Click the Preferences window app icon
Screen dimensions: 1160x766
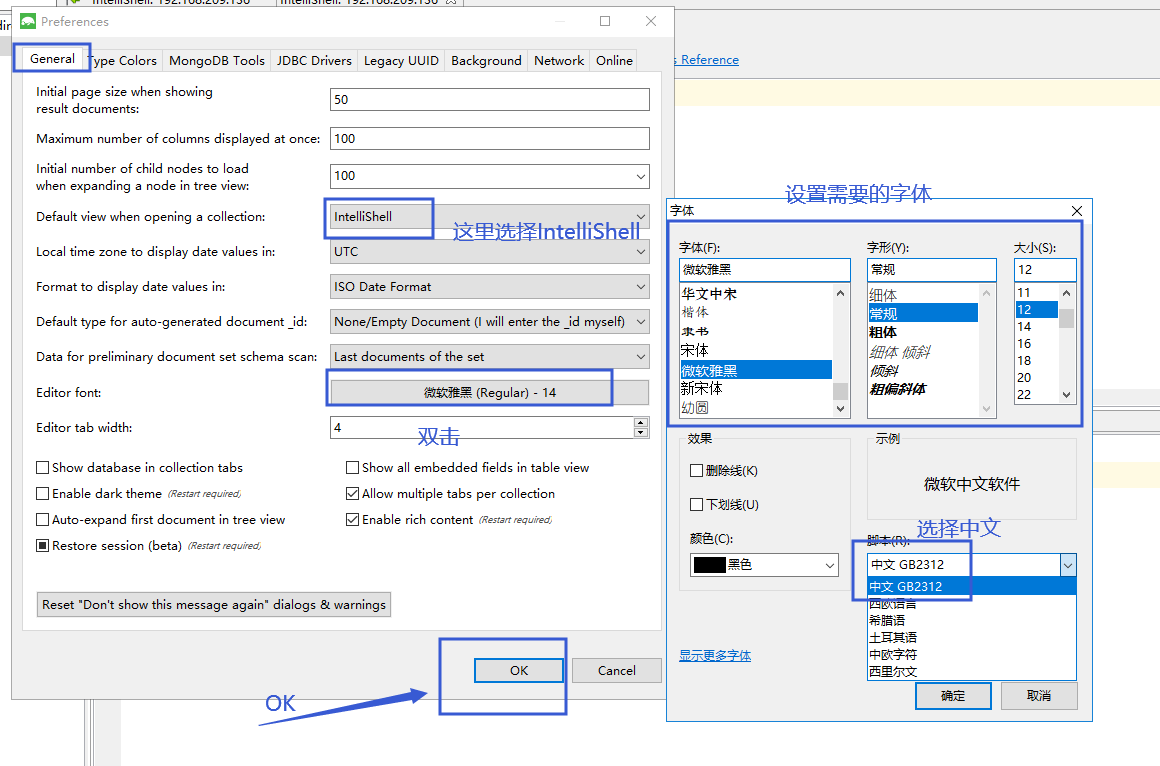pos(28,21)
